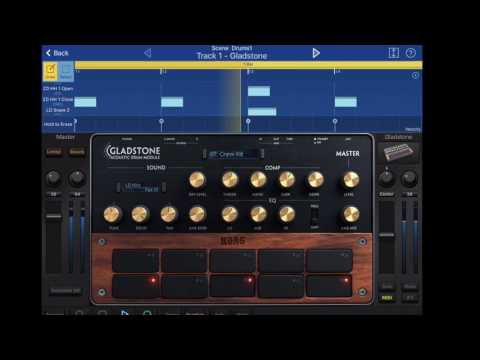The height and width of the screenshot is (360, 480).
Task: Select the Select tool beside Draw
Action: (66, 71)
